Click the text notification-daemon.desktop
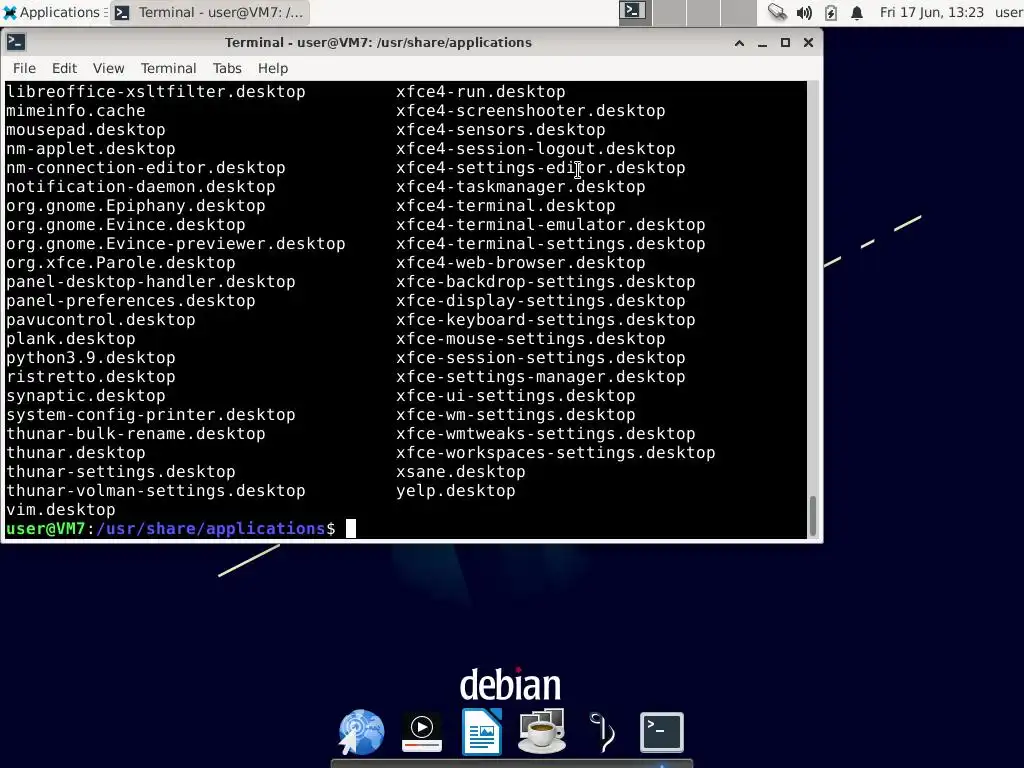Screen dimensions: 1024x768 [140, 186]
